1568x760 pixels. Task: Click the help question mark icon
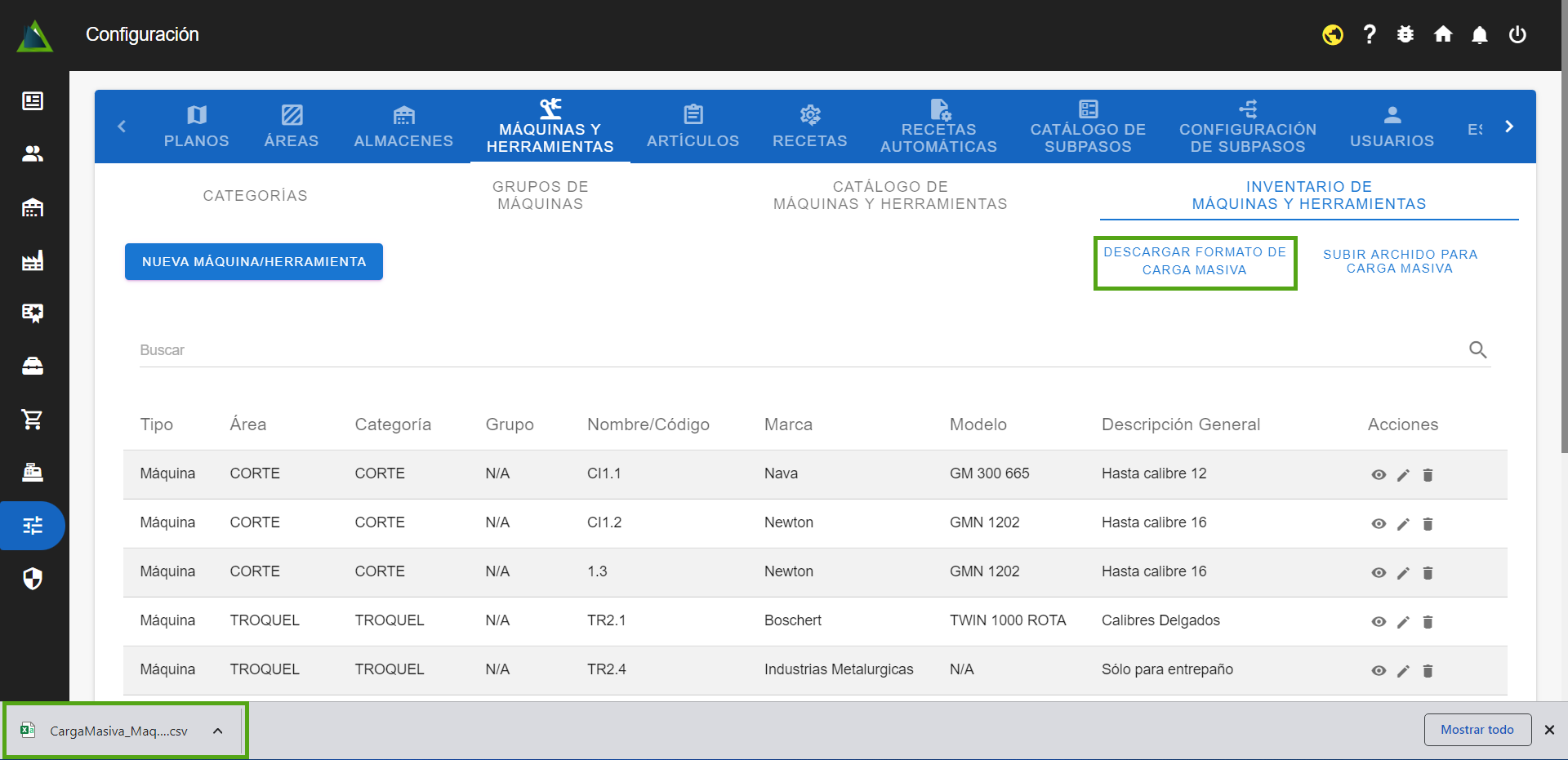[x=1370, y=34]
